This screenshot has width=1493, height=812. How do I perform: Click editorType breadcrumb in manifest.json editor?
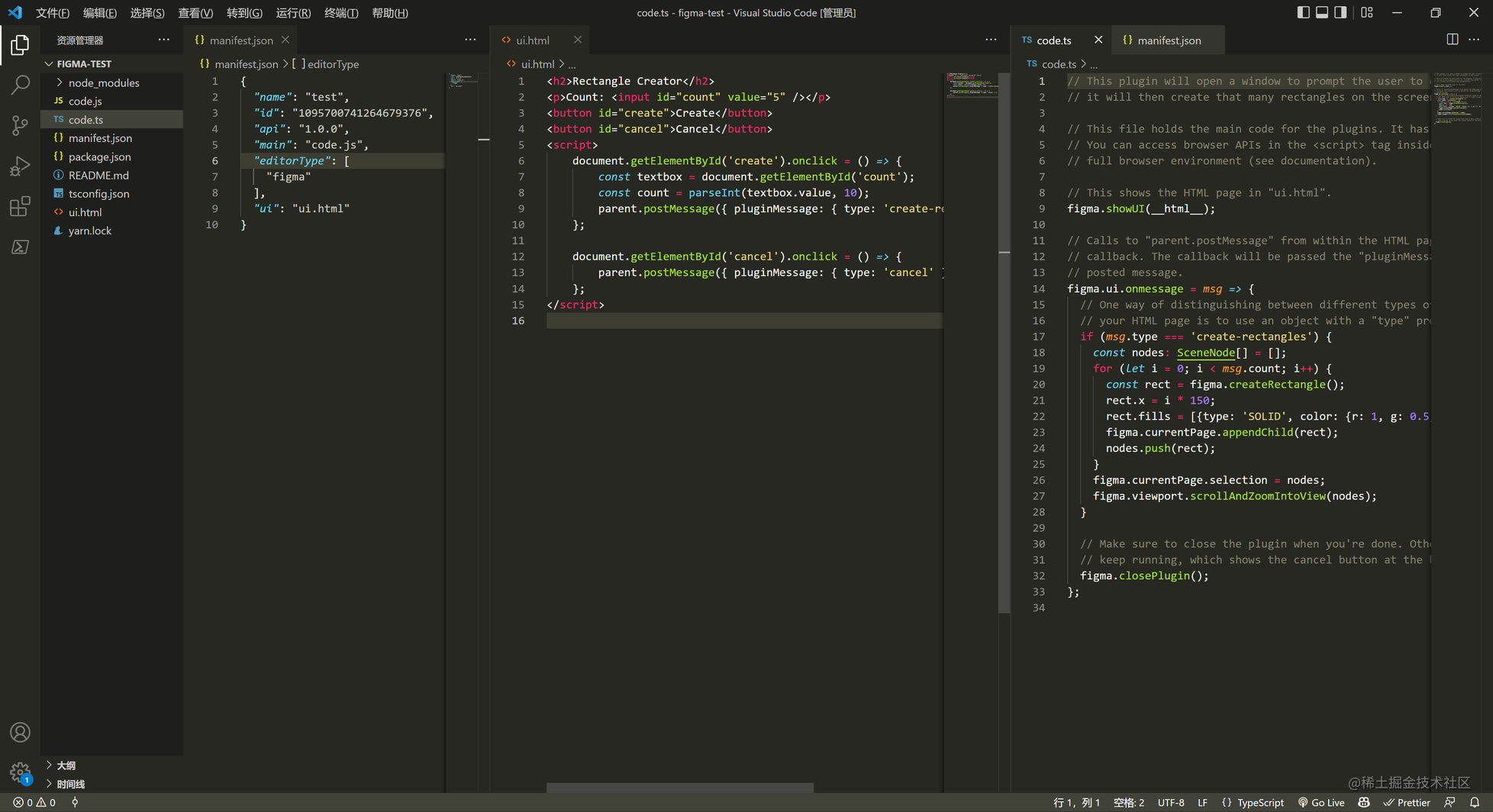coord(327,64)
